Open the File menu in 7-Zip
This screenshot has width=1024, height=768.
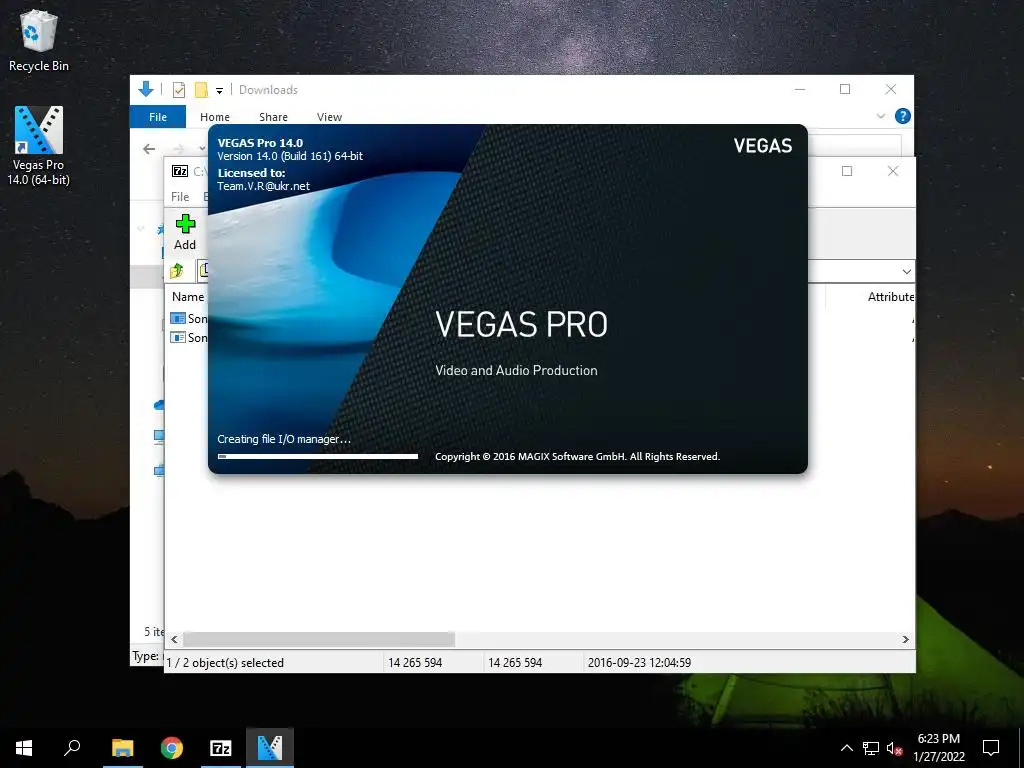[x=180, y=197]
